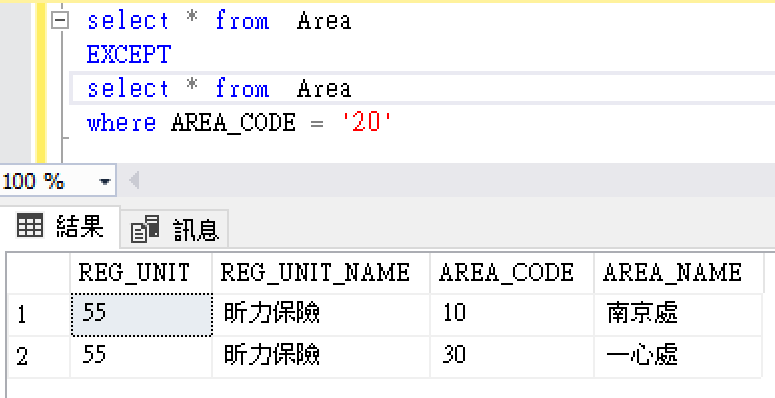Select the AREA_CODE column header
Screen dimensions: 775x398
pos(512,272)
